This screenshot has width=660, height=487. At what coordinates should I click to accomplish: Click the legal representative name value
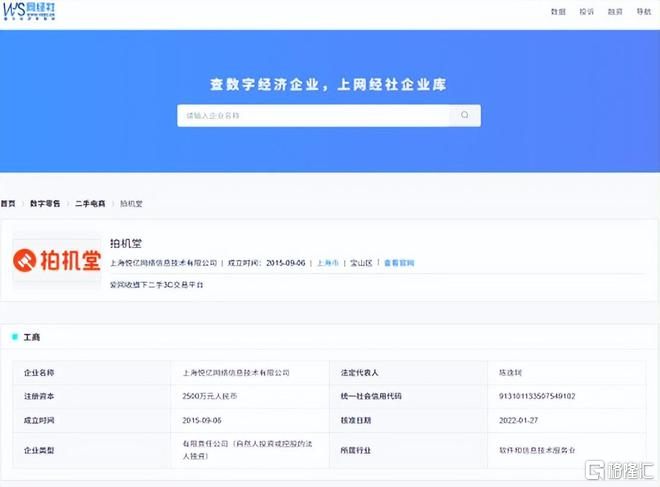tap(510, 373)
